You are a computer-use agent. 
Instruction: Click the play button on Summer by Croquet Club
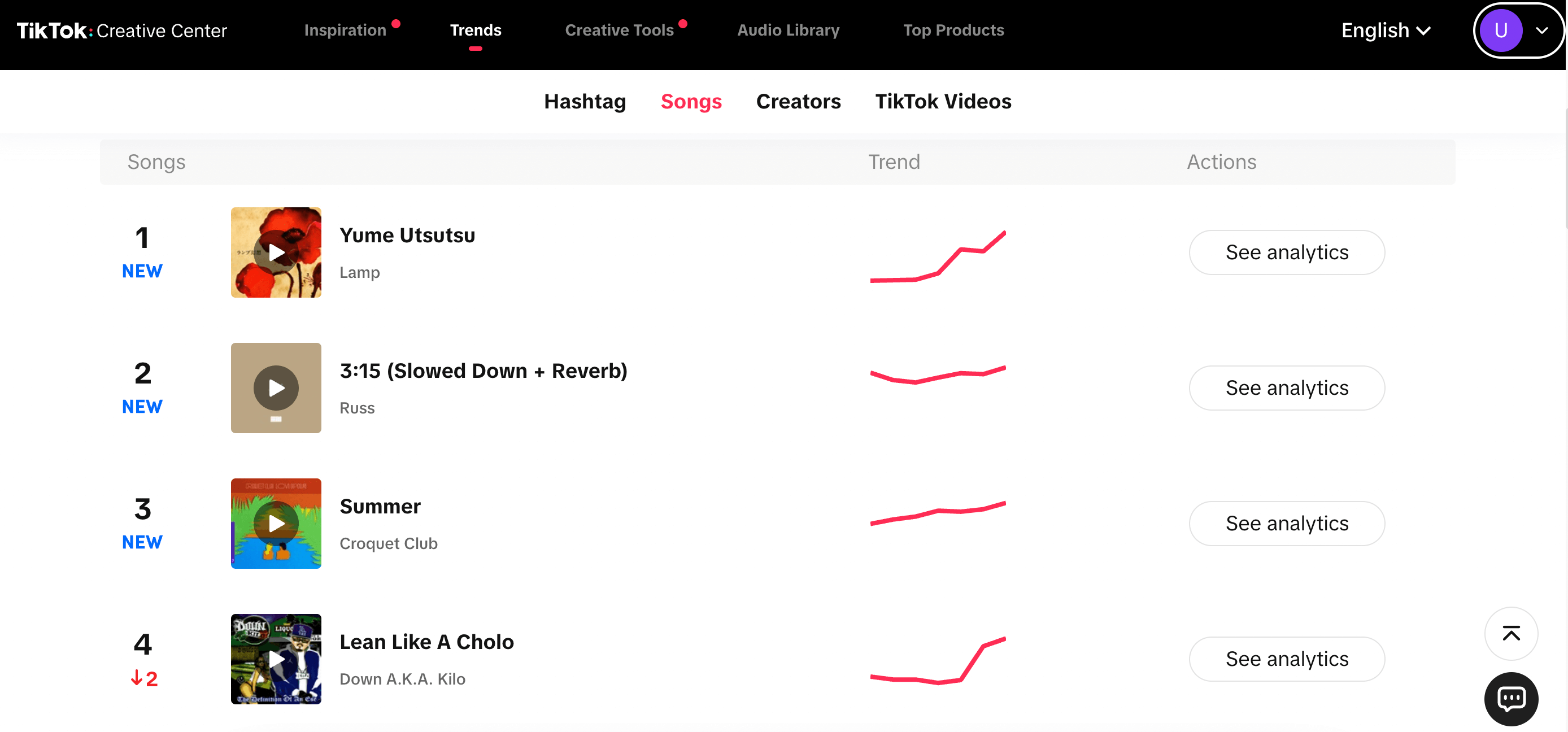tap(277, 524)
